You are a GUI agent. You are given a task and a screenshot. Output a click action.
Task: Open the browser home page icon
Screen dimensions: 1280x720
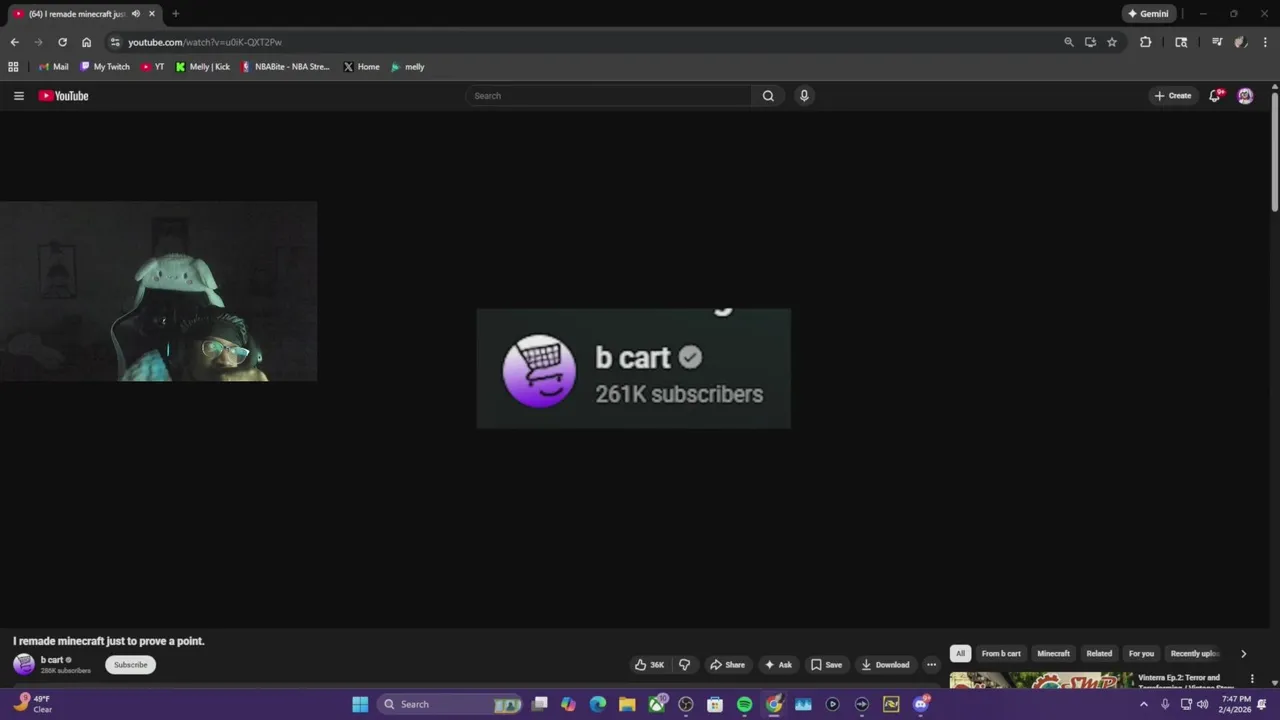[x=87, y=42]
